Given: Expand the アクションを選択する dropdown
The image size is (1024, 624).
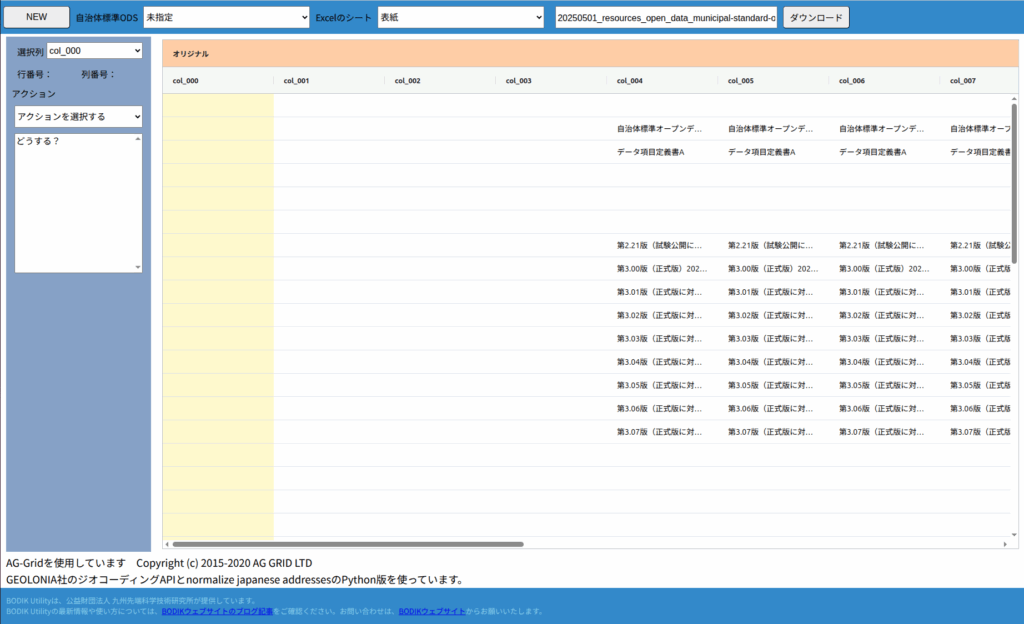Looking at the screenshot, I should (78, 117).
